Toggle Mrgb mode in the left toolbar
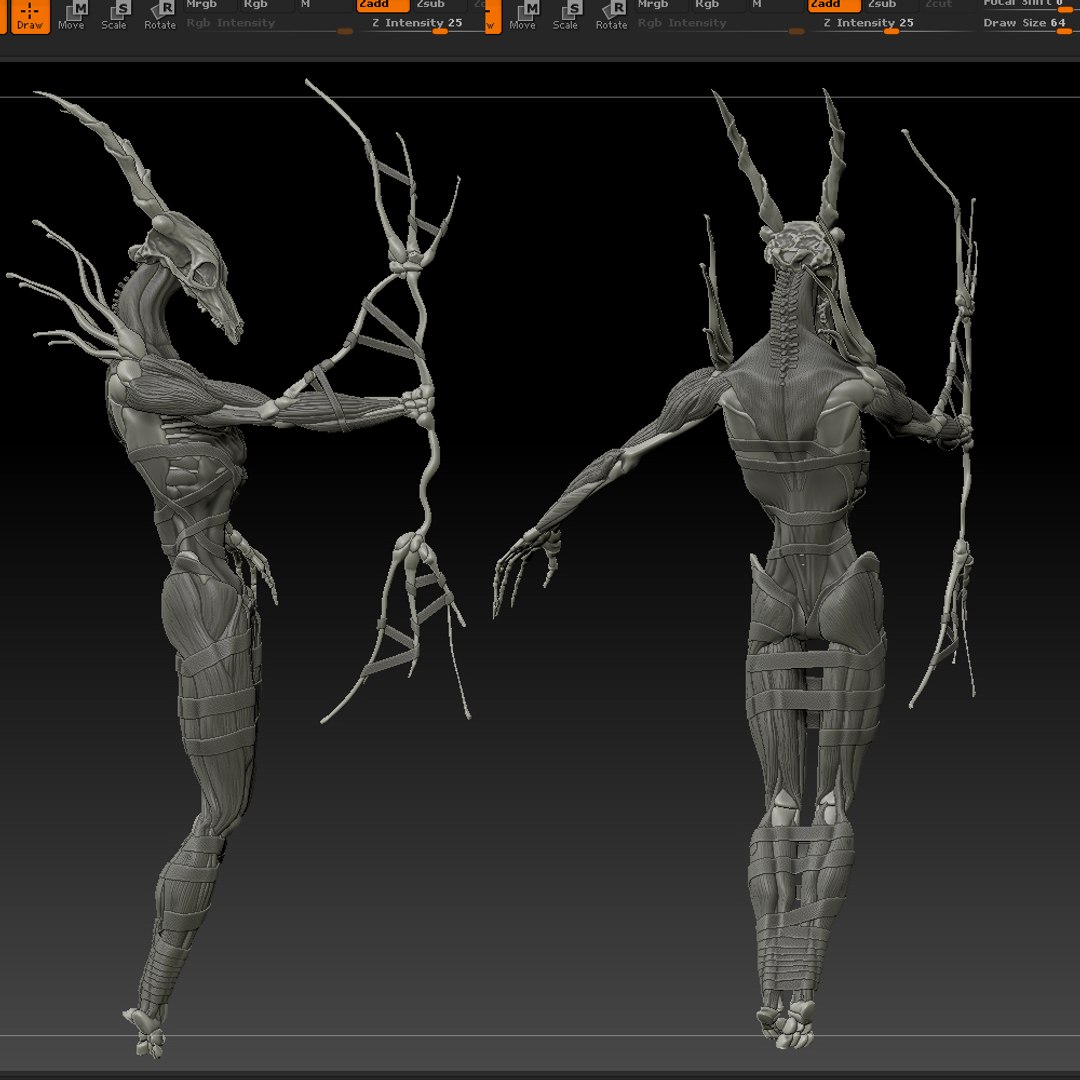 coord(209,6)
